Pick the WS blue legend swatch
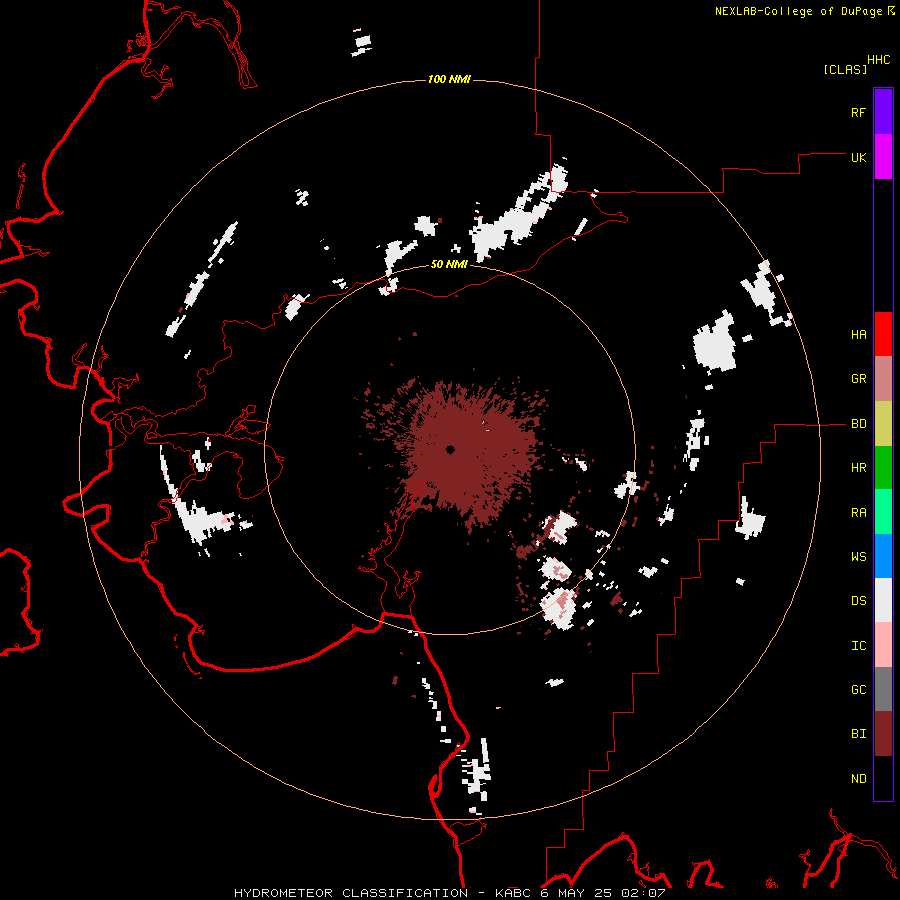This screenshot has width=900, height=900. [x=883, y=556]
